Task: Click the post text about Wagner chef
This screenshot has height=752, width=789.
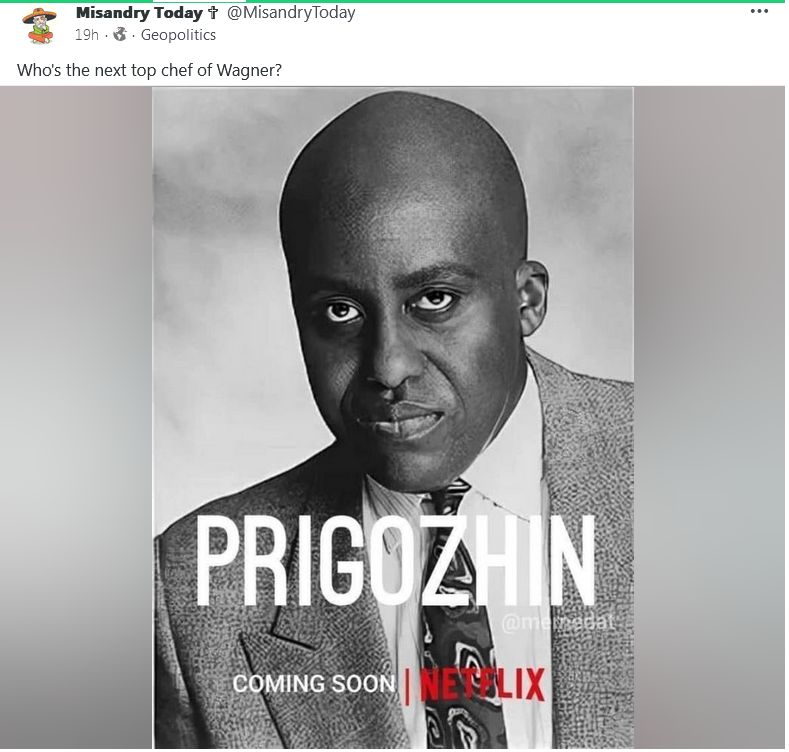Action: click(x=149, y=70)
